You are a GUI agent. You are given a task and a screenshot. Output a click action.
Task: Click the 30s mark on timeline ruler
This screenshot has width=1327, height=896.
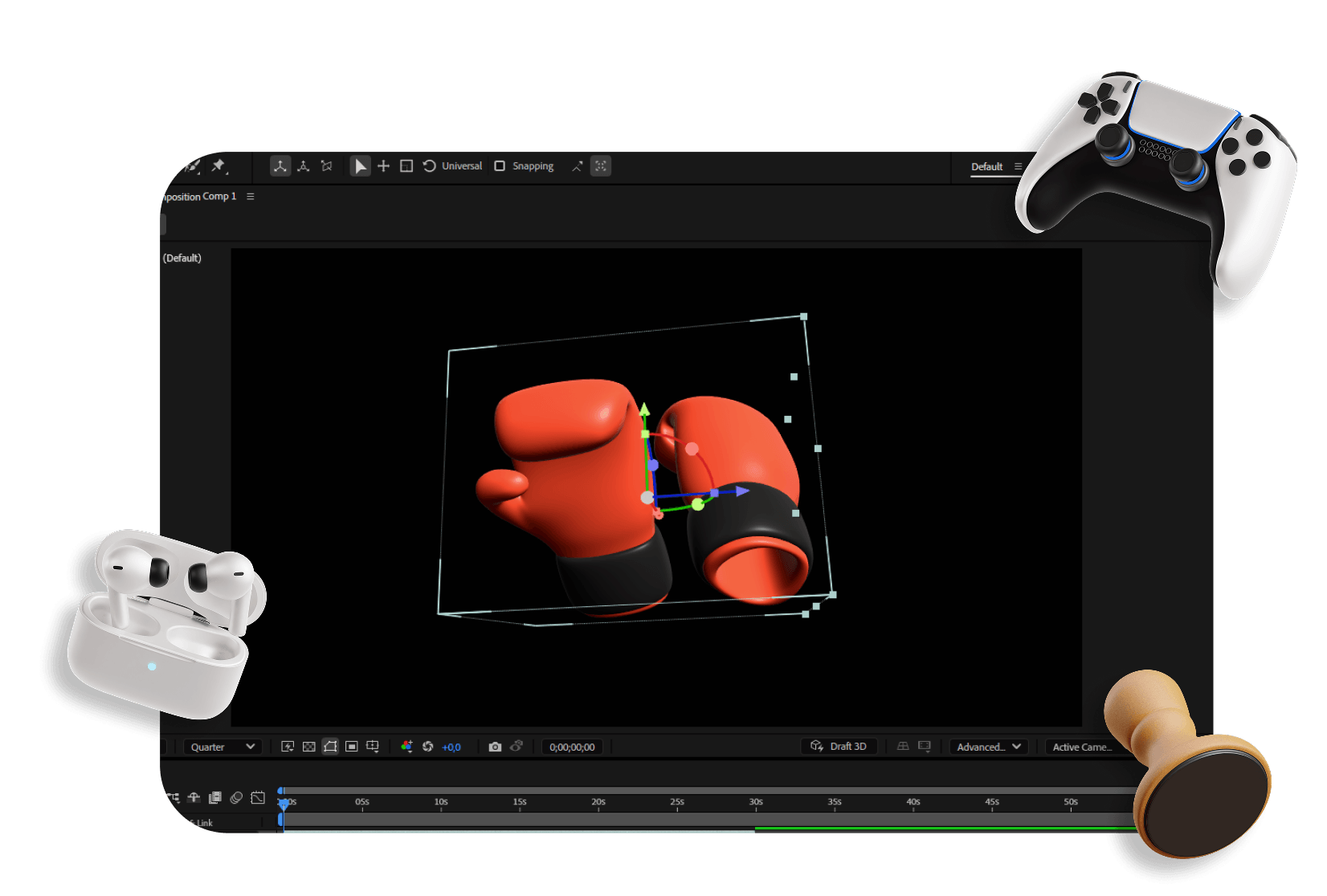[756, 802]
